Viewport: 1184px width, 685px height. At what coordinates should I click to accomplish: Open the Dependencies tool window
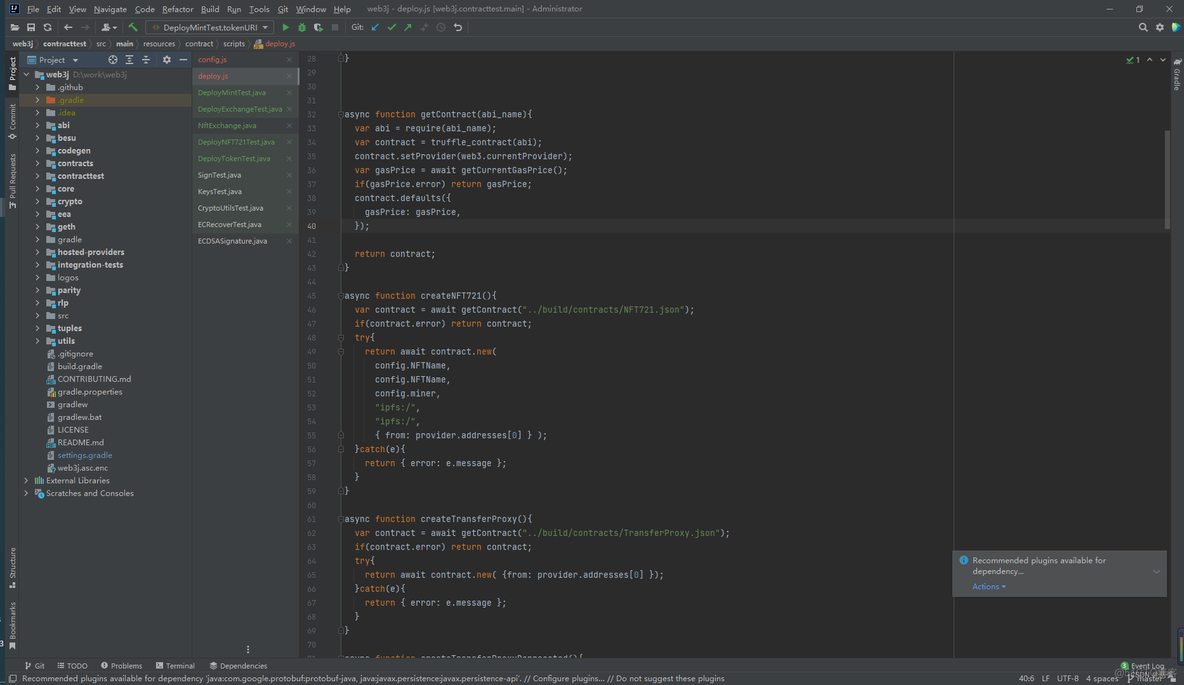[239, 666]
